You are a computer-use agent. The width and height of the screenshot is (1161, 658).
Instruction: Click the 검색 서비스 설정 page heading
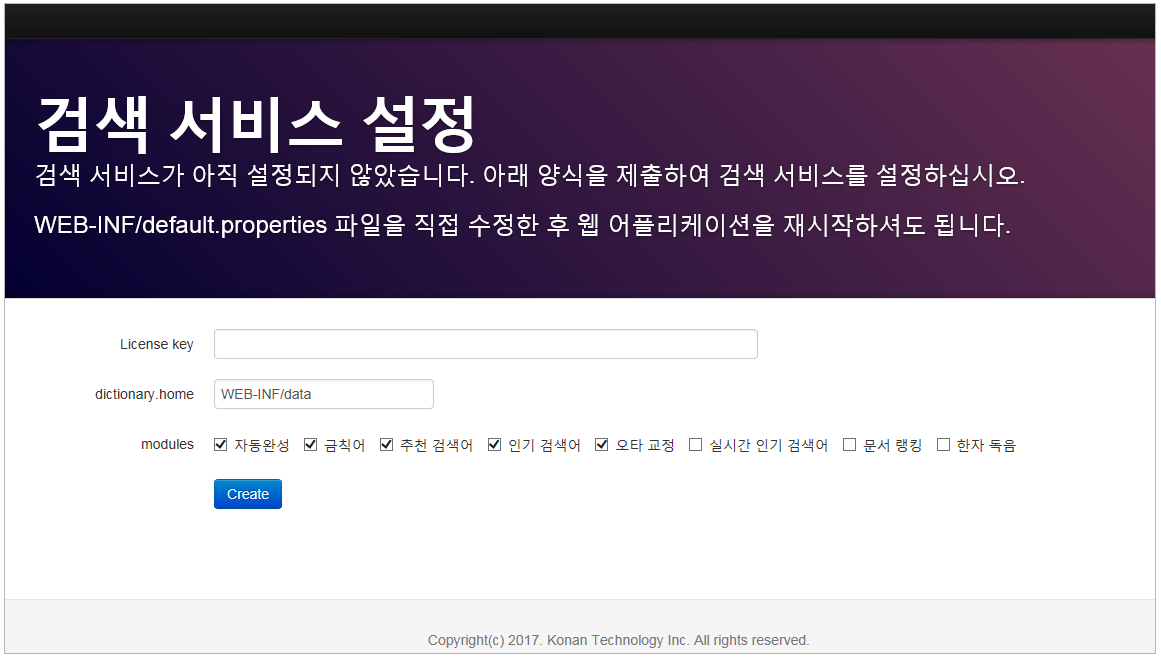pyautogui.click(x=256, y=124)
